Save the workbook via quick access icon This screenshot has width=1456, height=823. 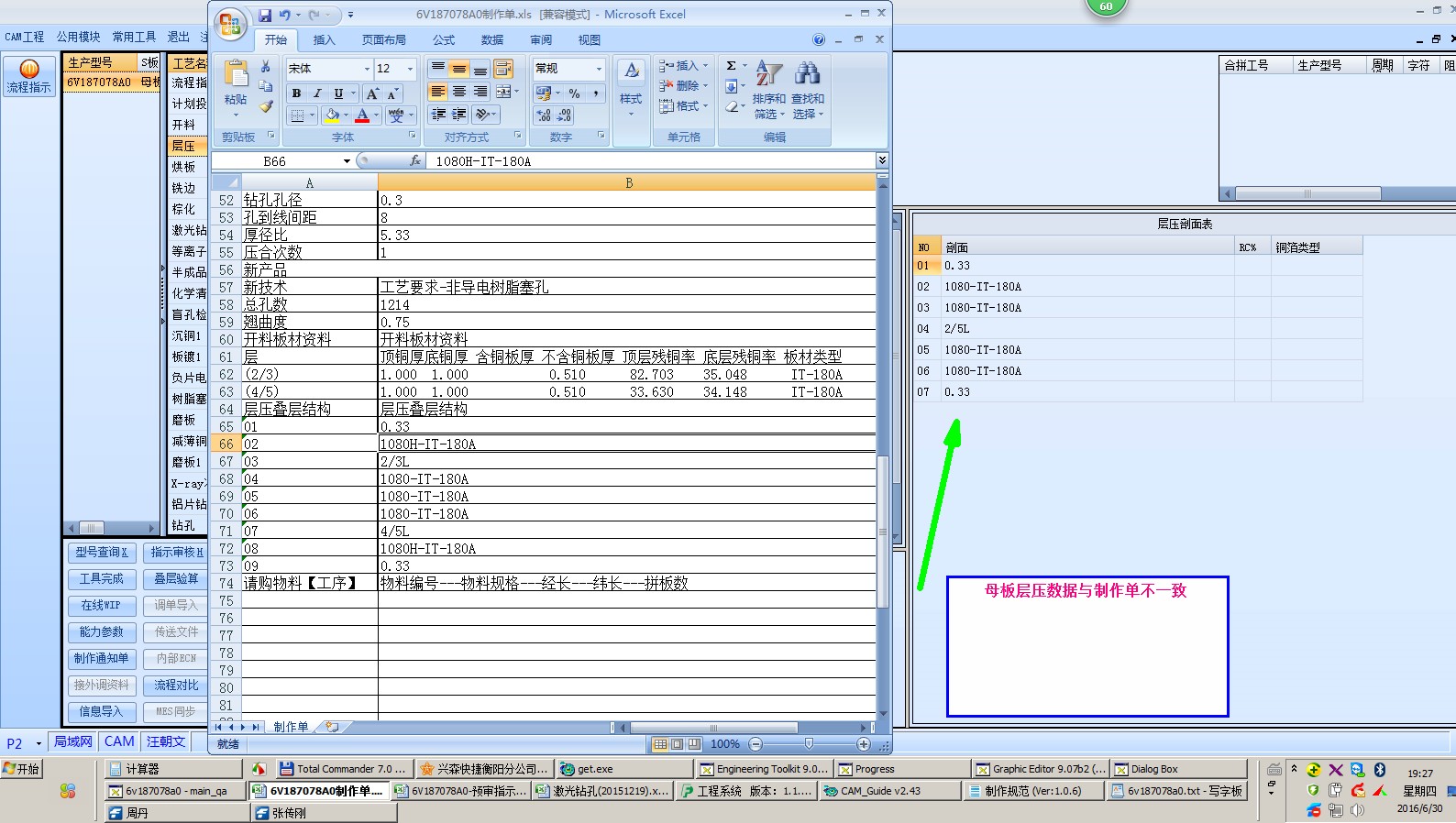click(265, 15)
